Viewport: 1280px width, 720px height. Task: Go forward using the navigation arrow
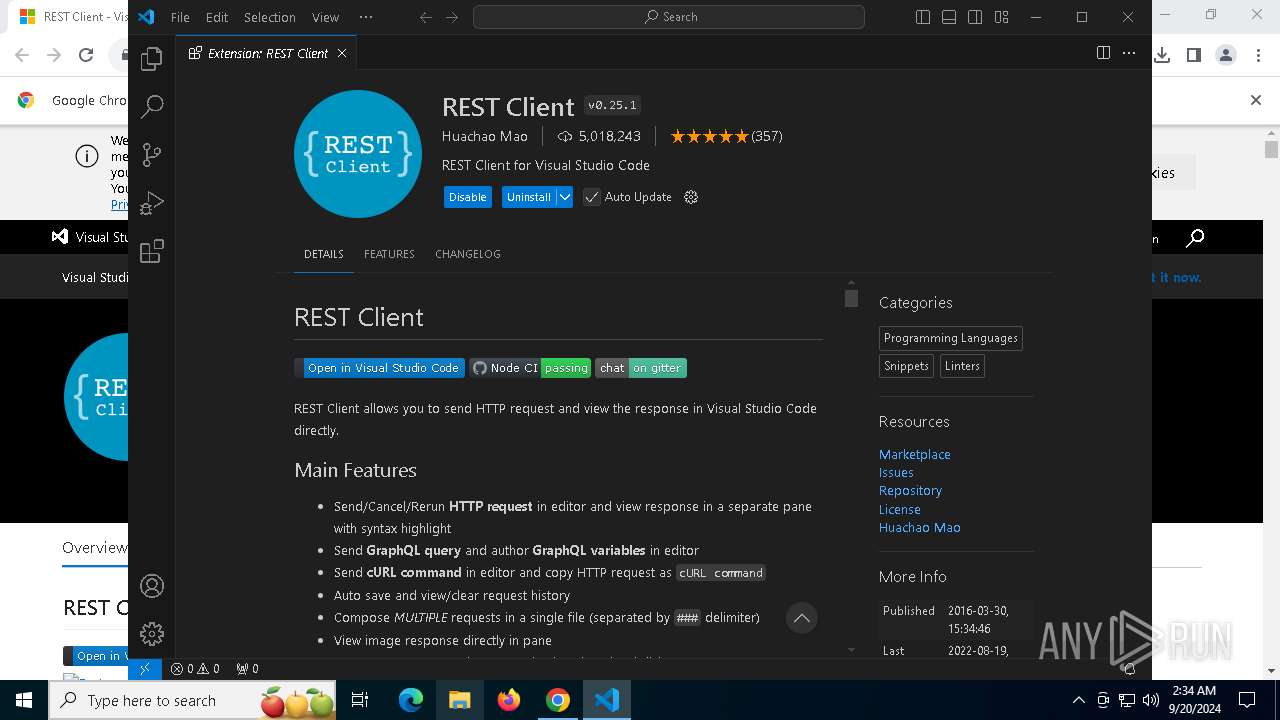(452, 17)
